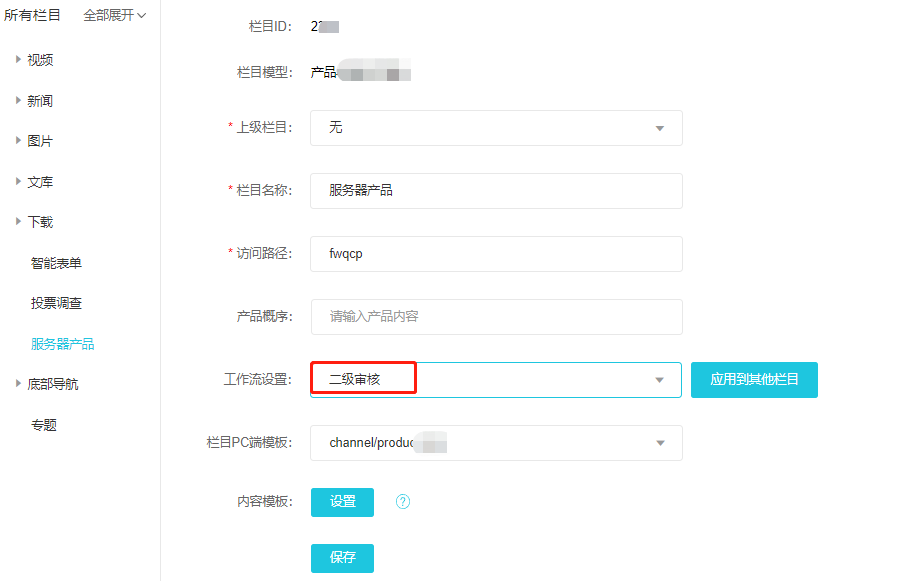
Task: Select 专题 in the sidebar
Action: click(x=44, y=425)
